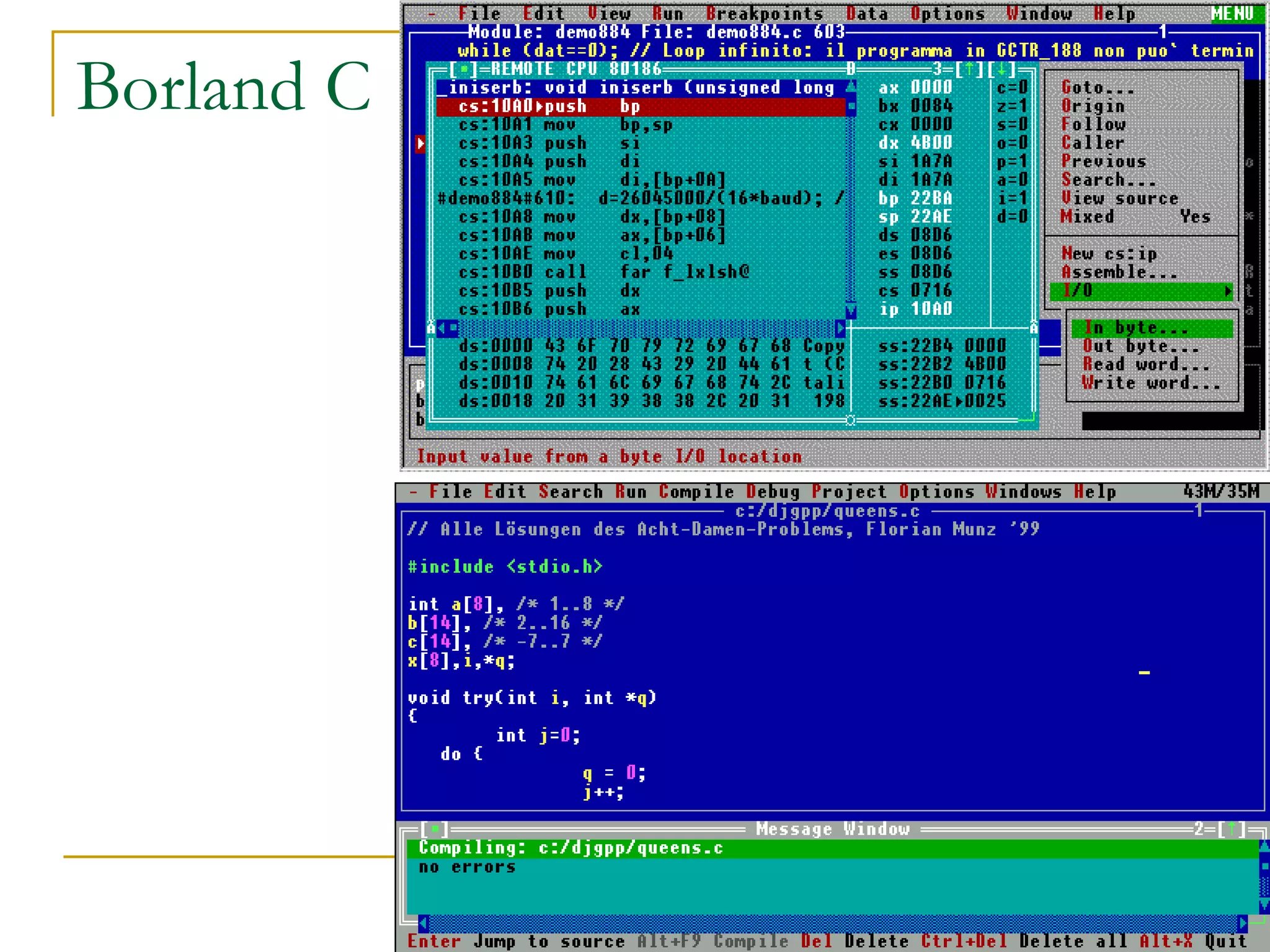Expand the I/O submenu arrow
The width and height of the screenshot is (1270, 952).
point(1227,291)
